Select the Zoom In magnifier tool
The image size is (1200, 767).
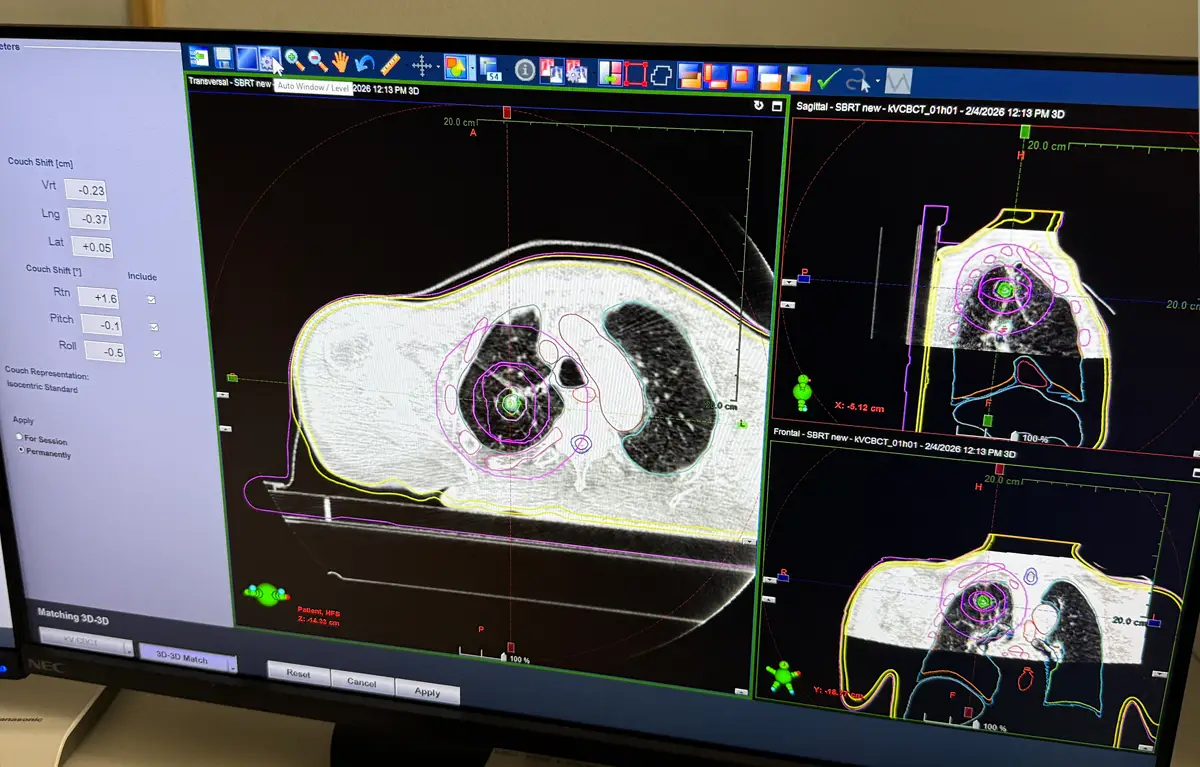[x=293, y=62]
